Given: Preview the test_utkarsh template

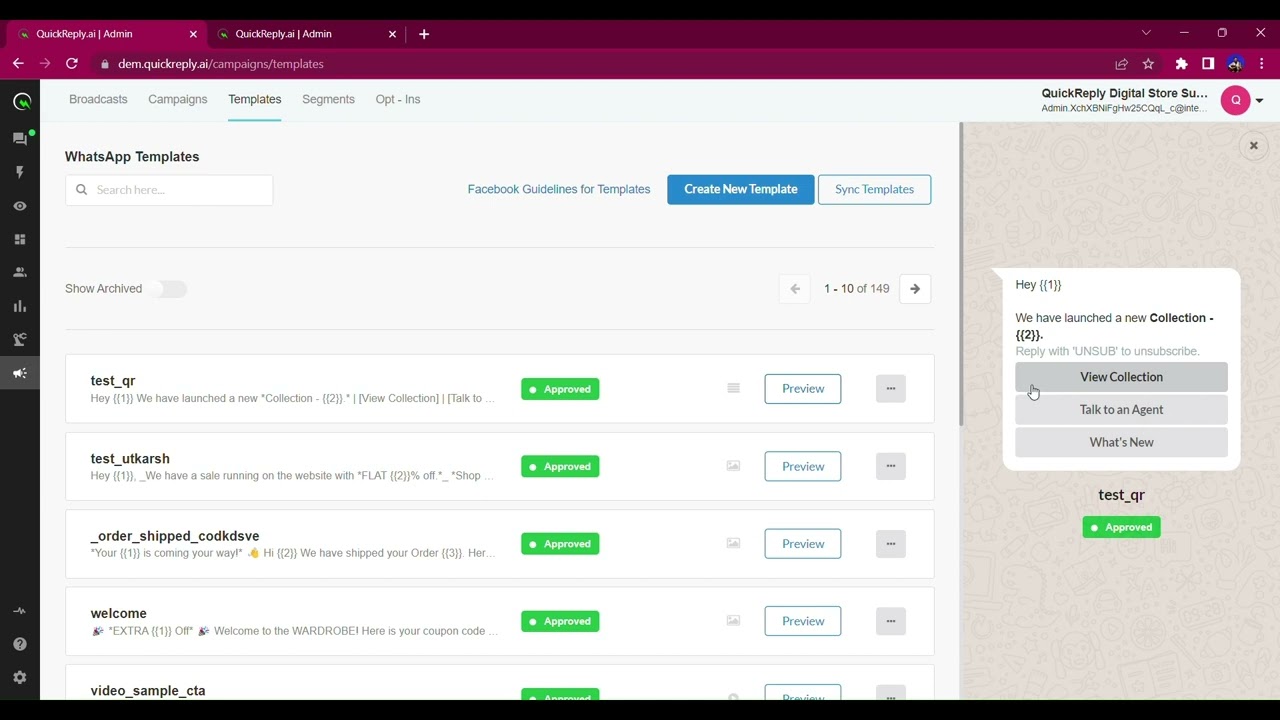Looking at the screenshot, I should click(x=803, y=466).
